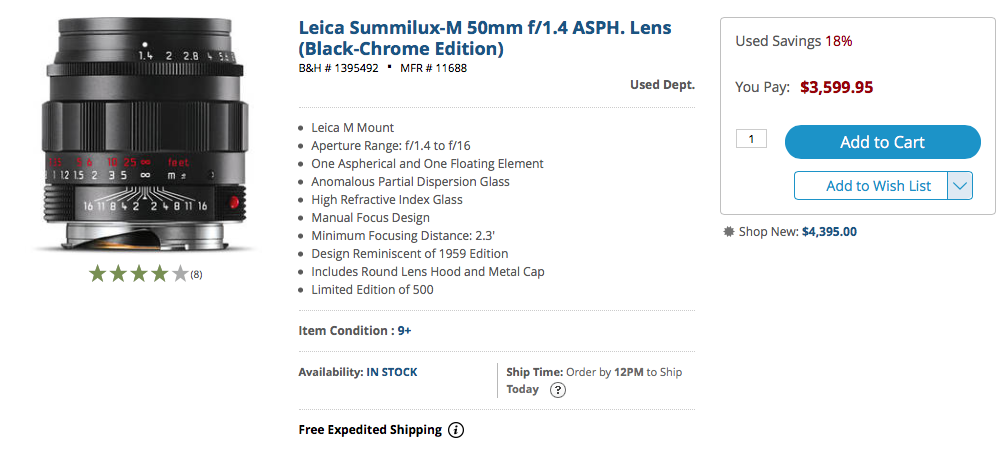
Task: Click the four-star rating stars
Action: [138, 274]
